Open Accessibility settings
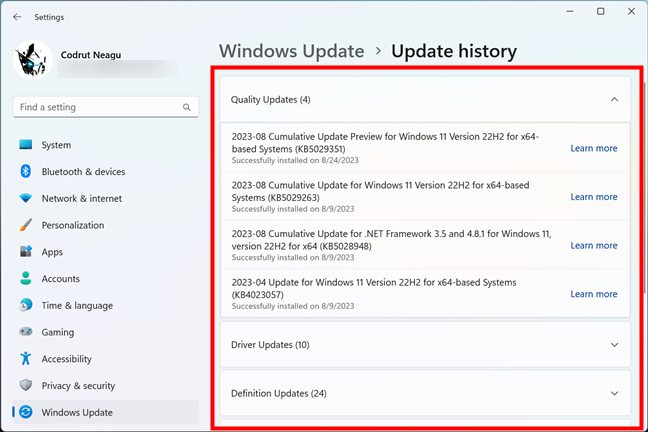648x432 pixels. 106,359
